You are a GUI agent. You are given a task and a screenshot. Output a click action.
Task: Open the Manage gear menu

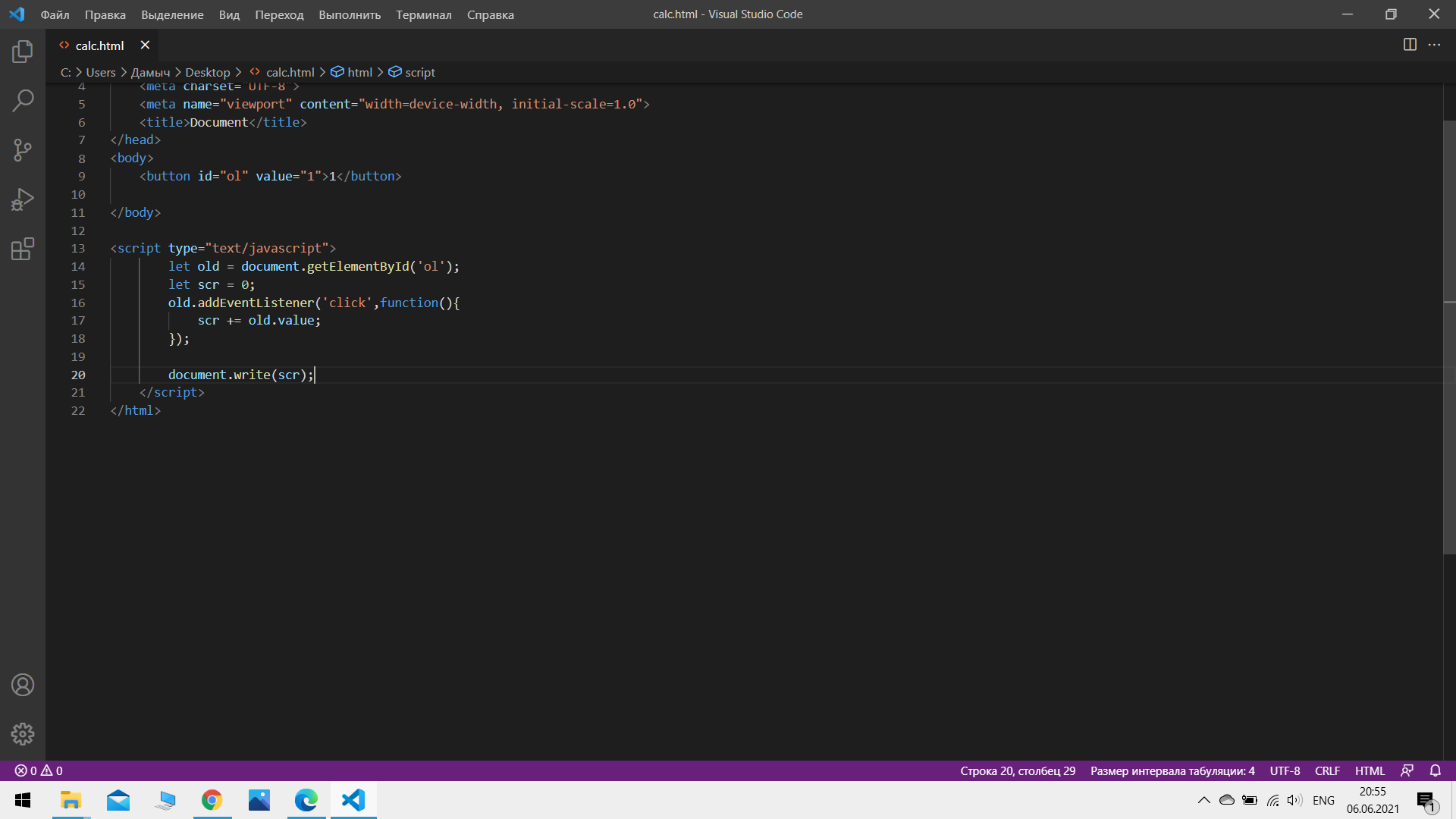click(x=23, y=733)
